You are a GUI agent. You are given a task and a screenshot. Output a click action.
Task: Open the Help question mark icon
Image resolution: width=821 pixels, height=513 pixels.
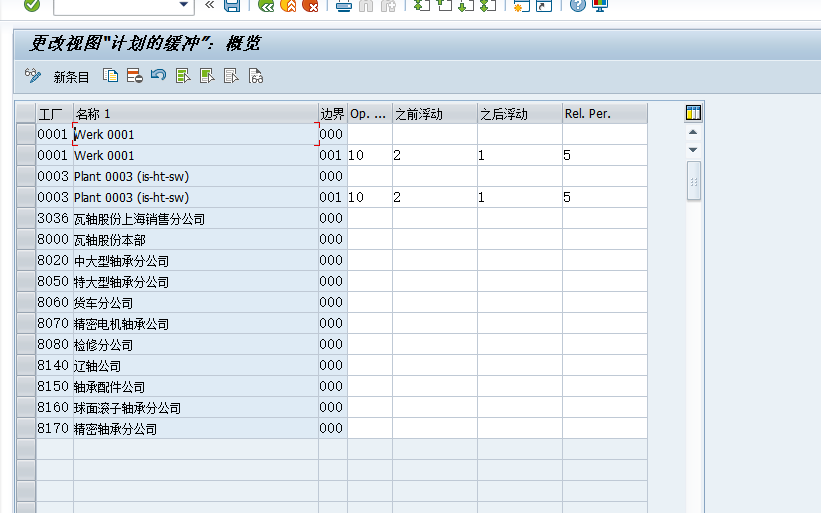(578, 5)
